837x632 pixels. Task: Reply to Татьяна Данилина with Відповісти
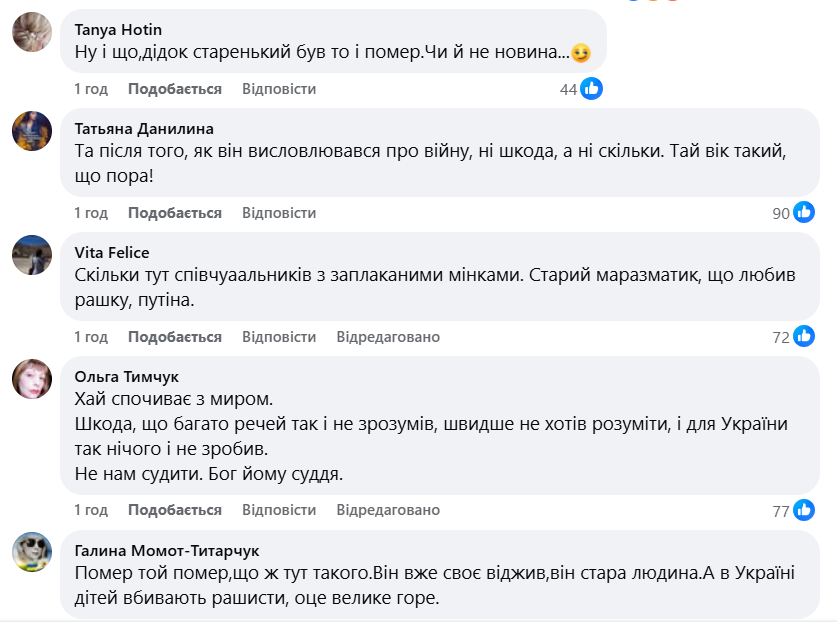coord(279,213)
